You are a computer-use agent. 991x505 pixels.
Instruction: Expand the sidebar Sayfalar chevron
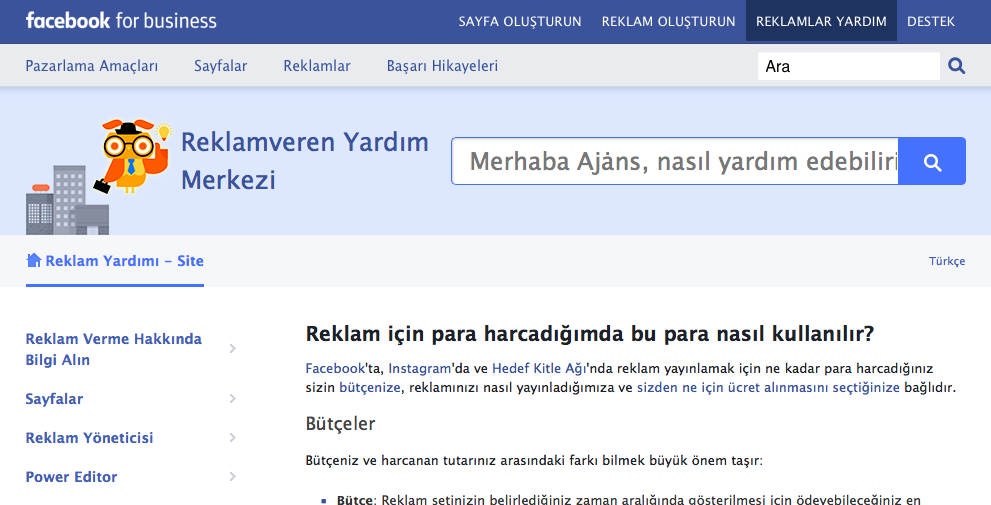[x=233, y=398]
